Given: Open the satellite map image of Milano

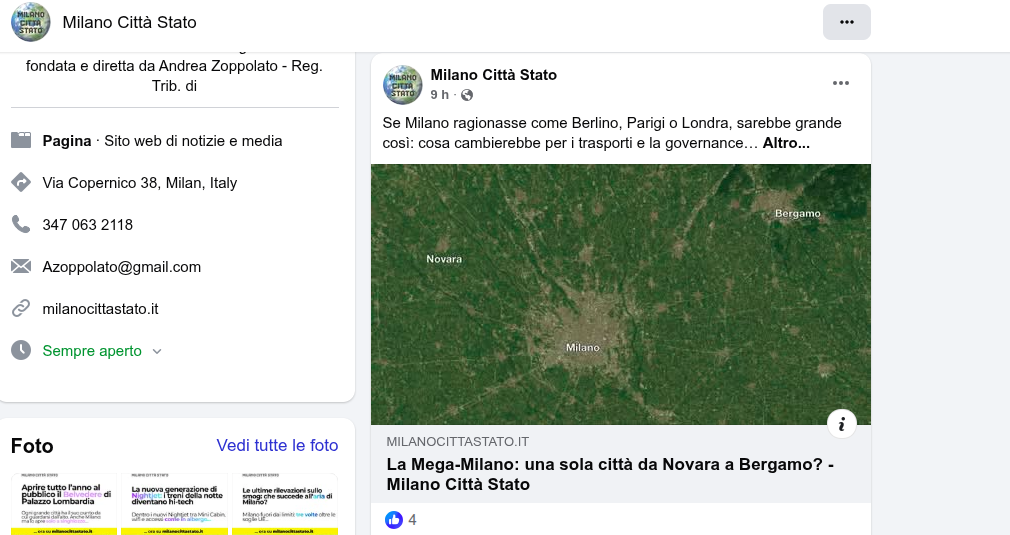Looking at the screenshot, I should pyautogui.click(x=620, y=294).
